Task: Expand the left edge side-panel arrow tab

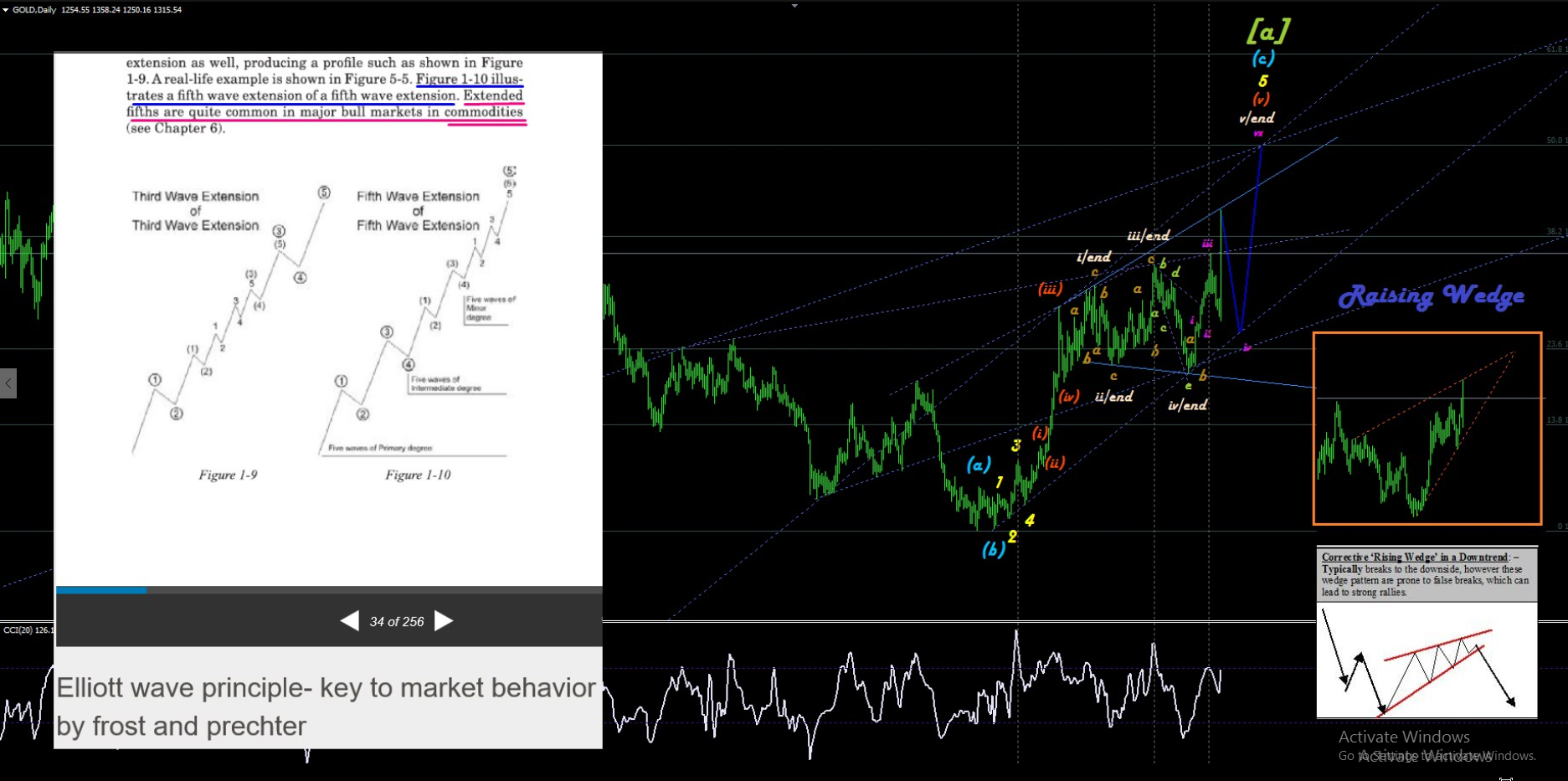Action: tap(8, 383)
